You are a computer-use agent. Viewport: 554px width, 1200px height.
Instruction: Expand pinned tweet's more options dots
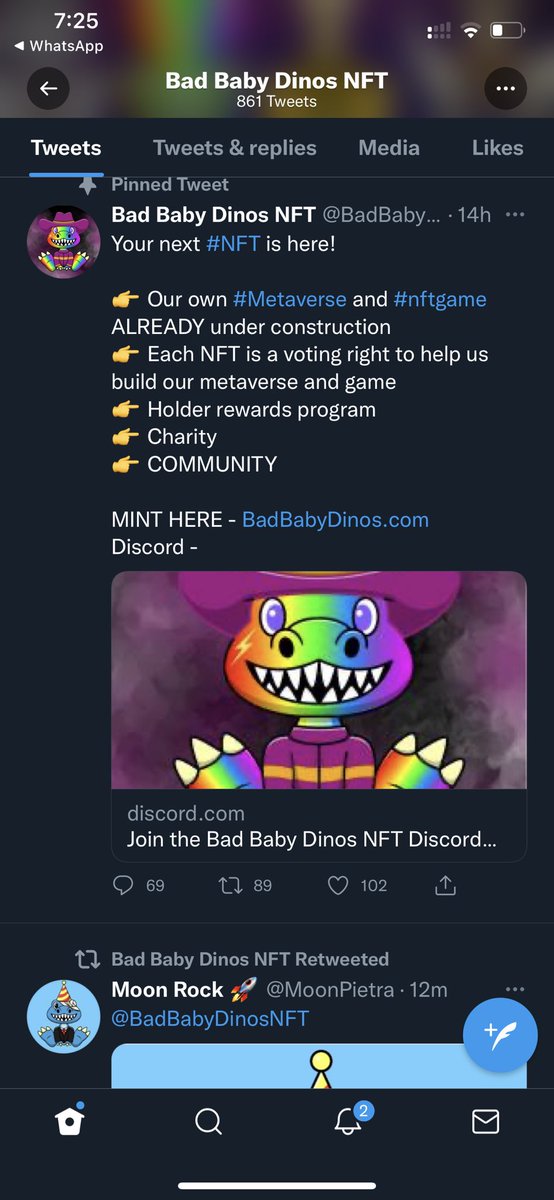pyautogui.click(x=515, y=215)
